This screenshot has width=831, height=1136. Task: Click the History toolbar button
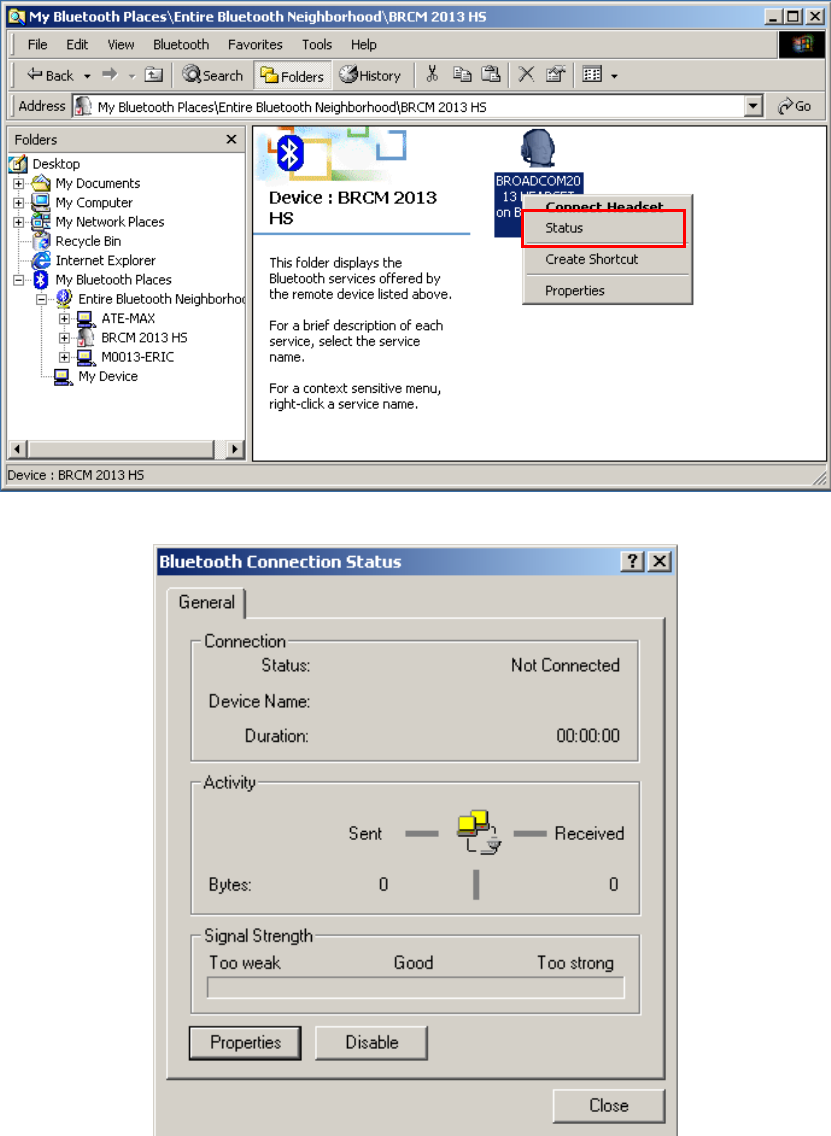(370, 75)
